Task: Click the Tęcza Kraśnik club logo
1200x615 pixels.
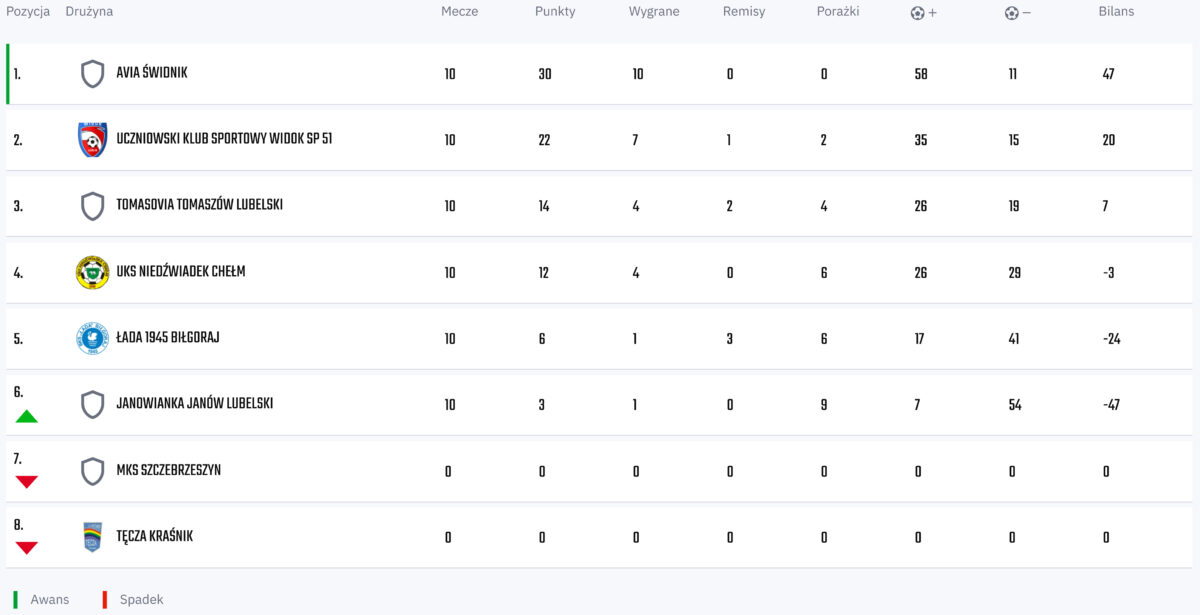Action: [x=92, y=537]
